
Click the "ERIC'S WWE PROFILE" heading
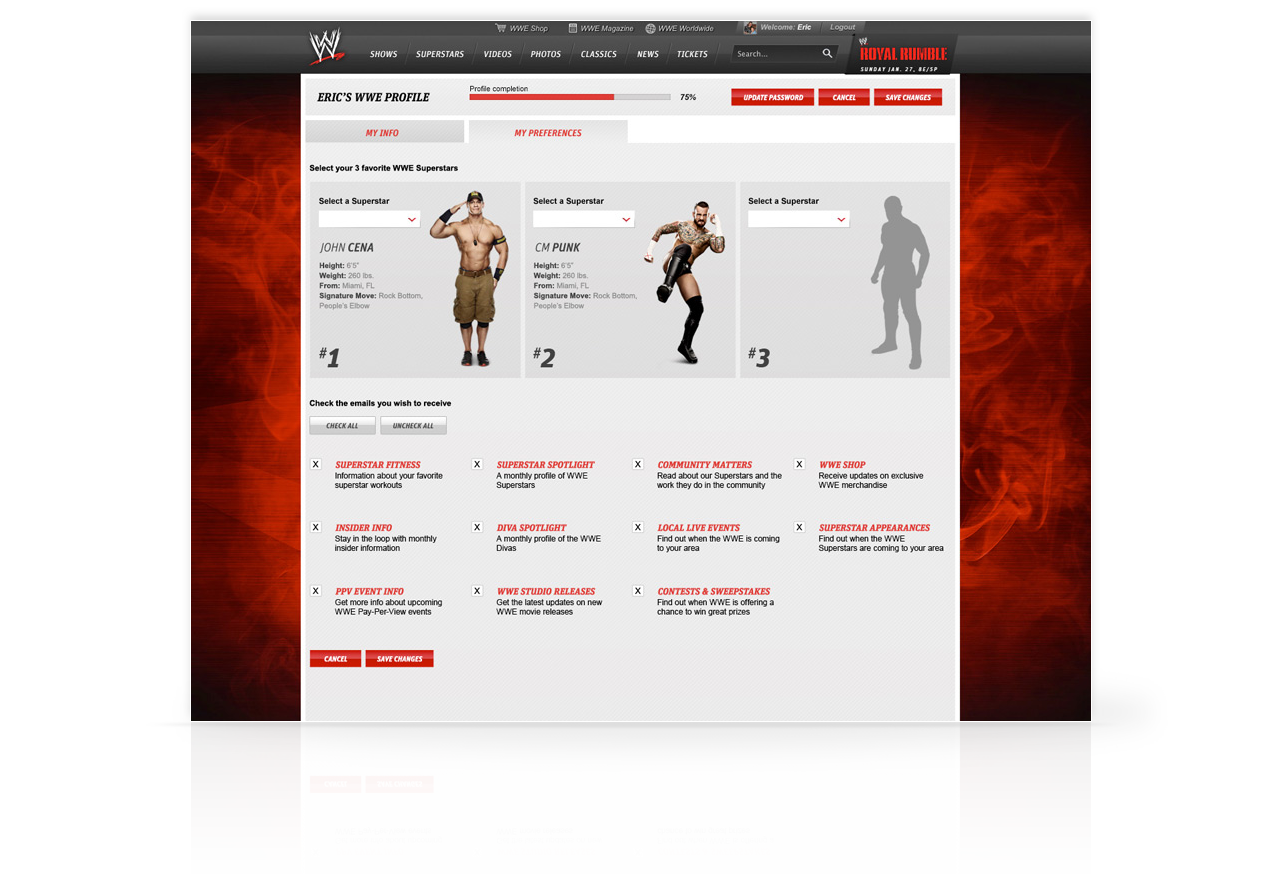tap(373, 97)
